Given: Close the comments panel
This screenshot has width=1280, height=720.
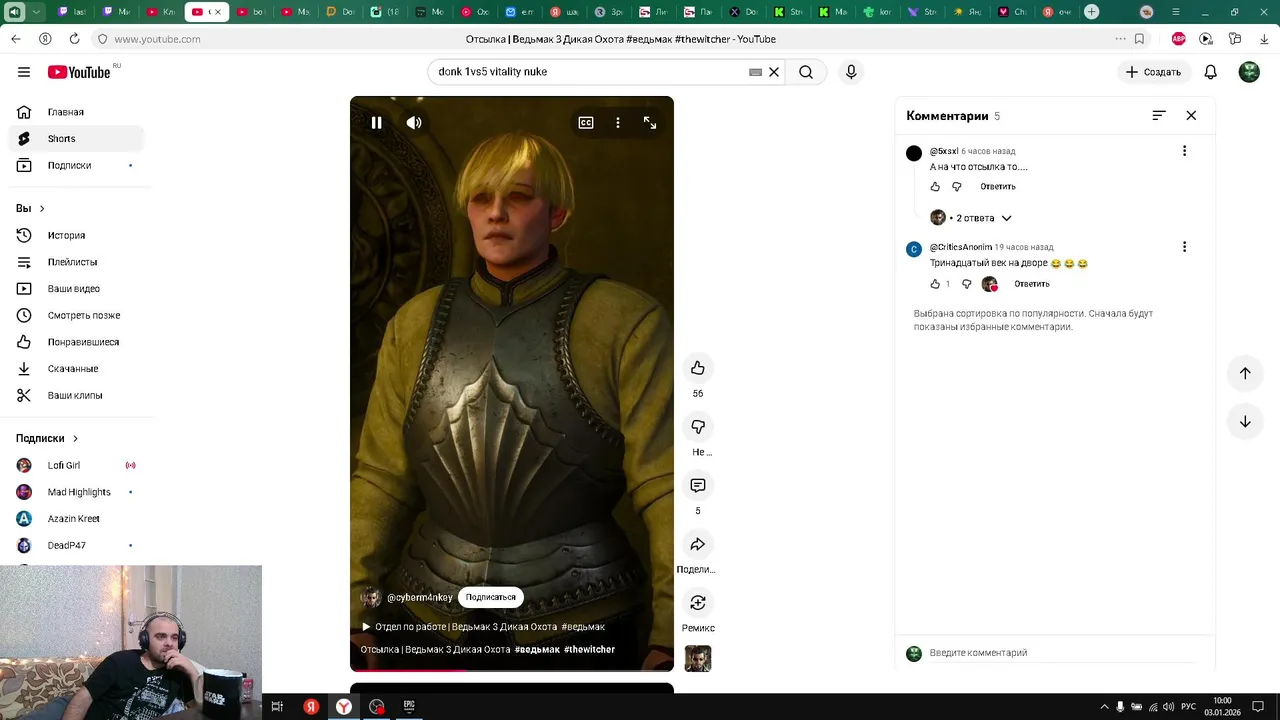Looking at the screenshot, I should [1191, 116].
